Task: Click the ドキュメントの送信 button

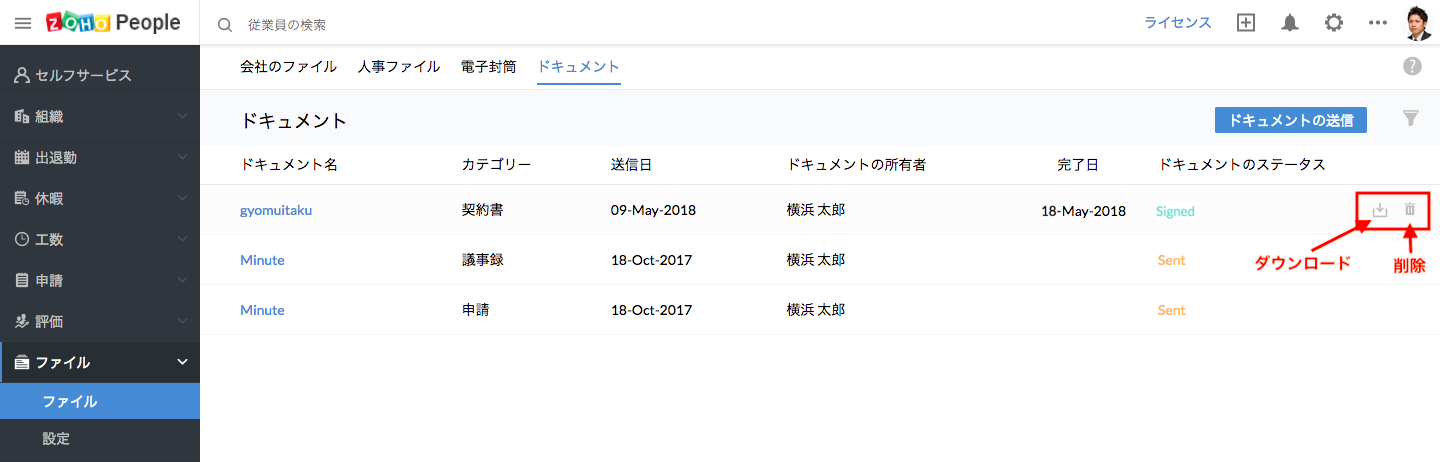Action: [1291, 120]
